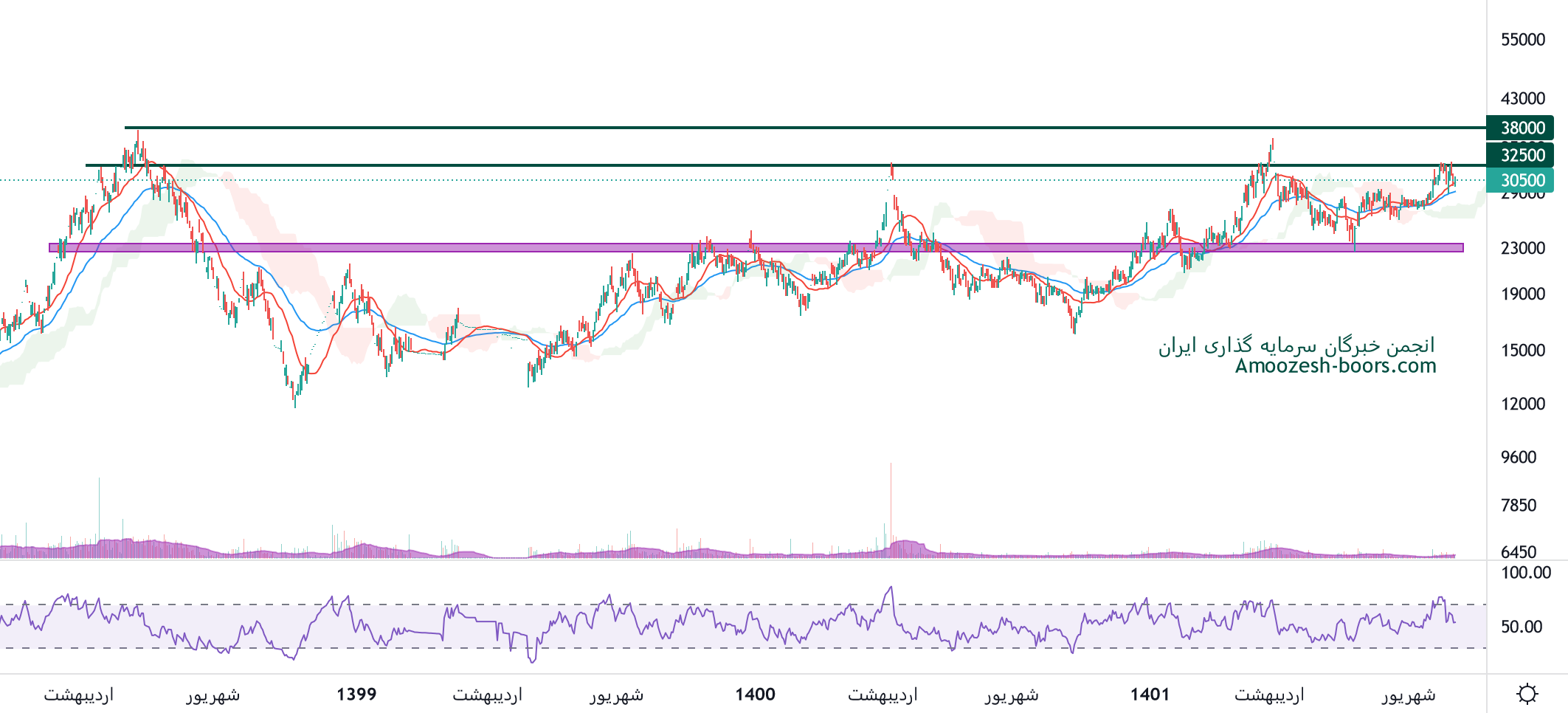Click the RSI 100.00 scale label
The image size is (1568, 713).
(1525, 573)
